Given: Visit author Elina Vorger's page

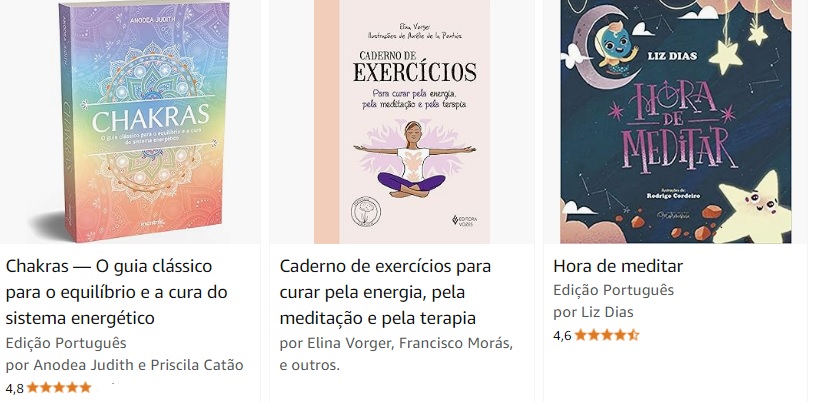Looking at the screenshot, I should (350, 343).
